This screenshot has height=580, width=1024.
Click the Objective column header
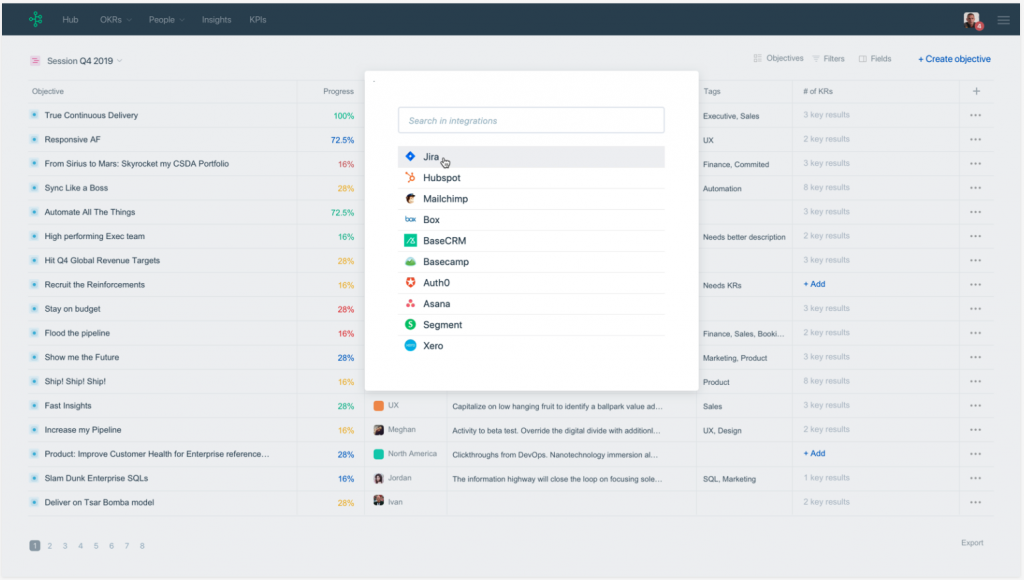[x=48, y=91]
